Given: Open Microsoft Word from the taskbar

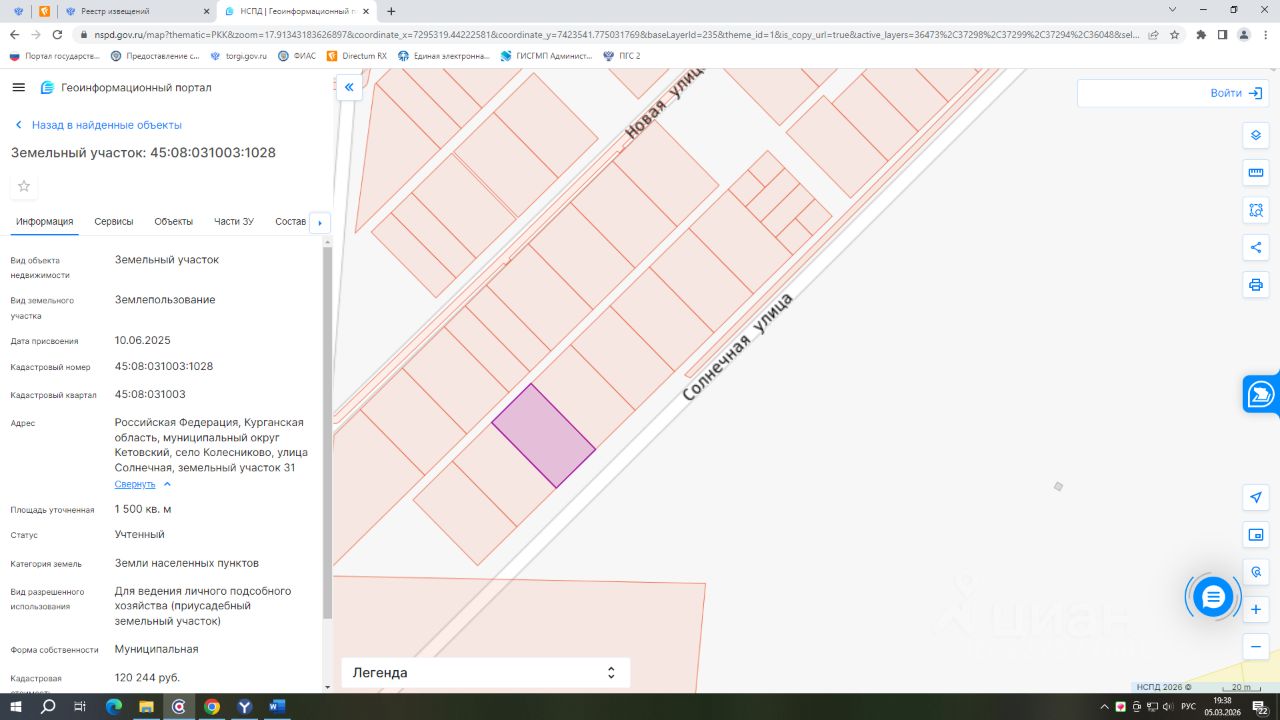Looking at the screenshot, I should click(277, 706).
